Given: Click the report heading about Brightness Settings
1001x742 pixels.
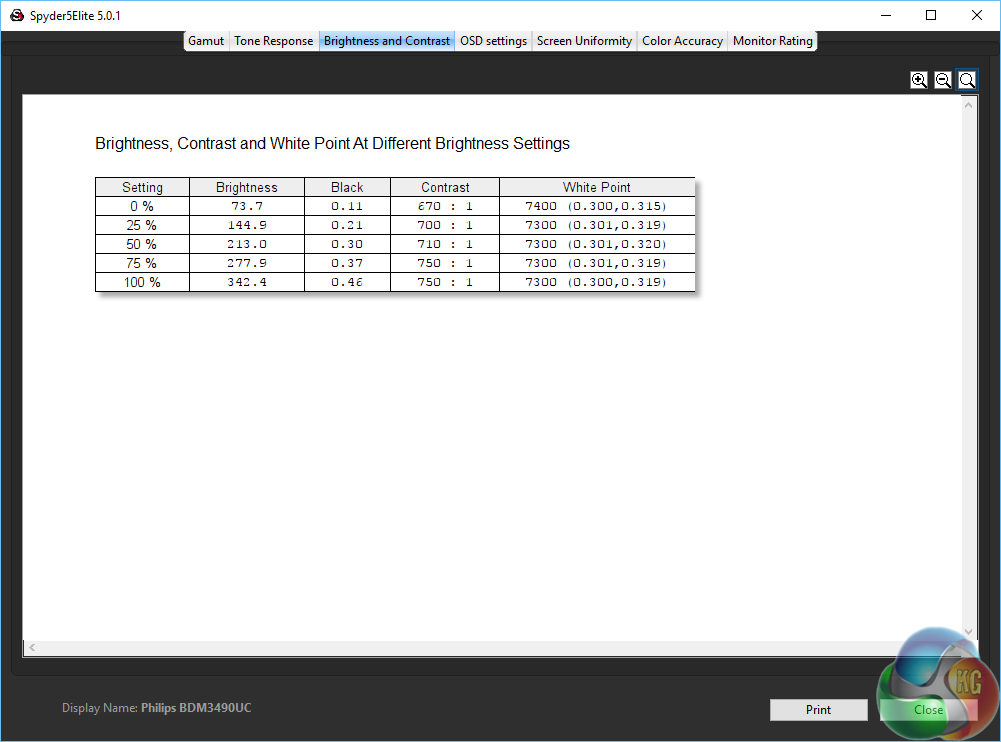Looking at the screenshot, I should 332,144.
